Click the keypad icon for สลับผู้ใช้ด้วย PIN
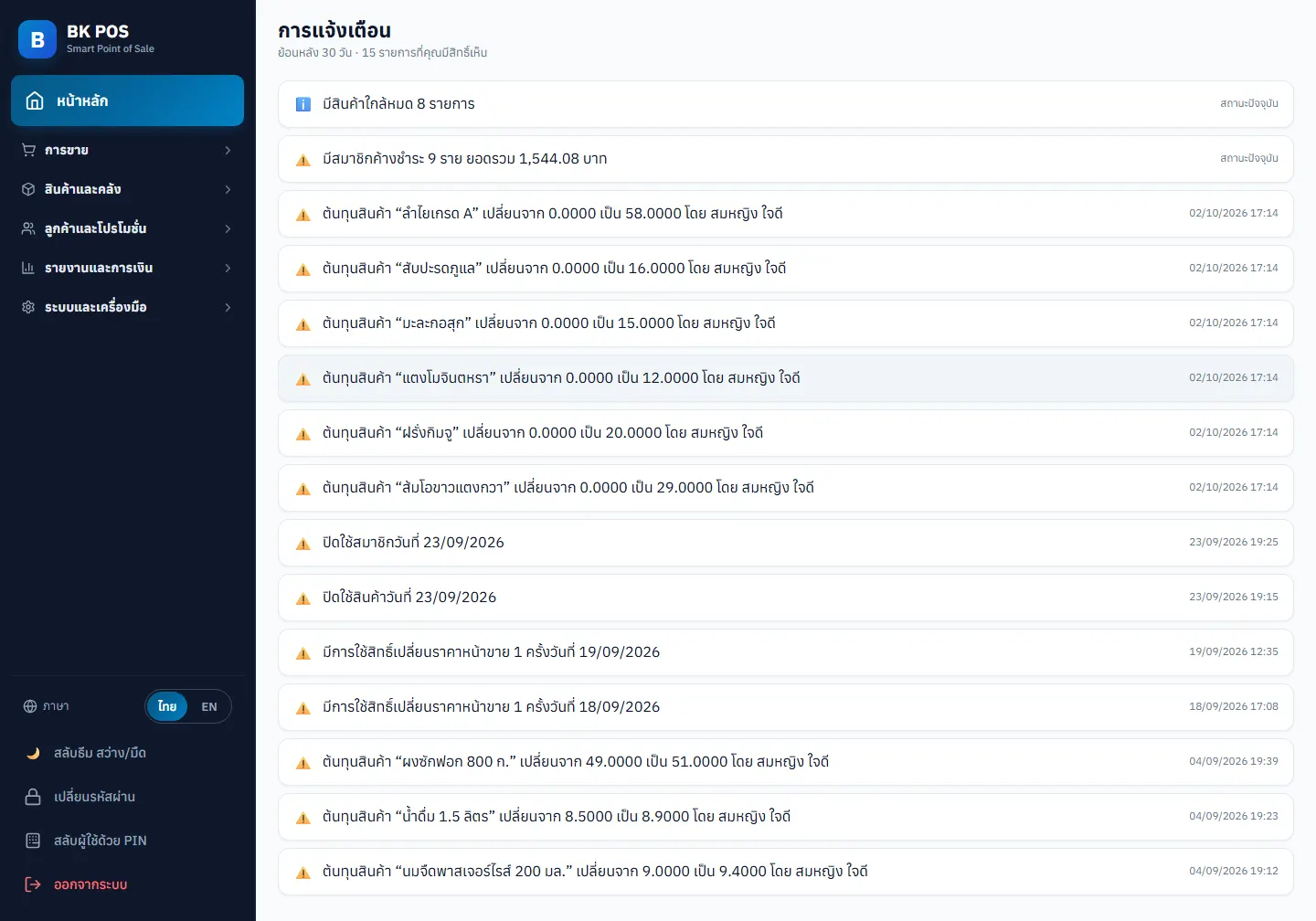Viewport: 1316px width, 921px height. click(33, 841)
